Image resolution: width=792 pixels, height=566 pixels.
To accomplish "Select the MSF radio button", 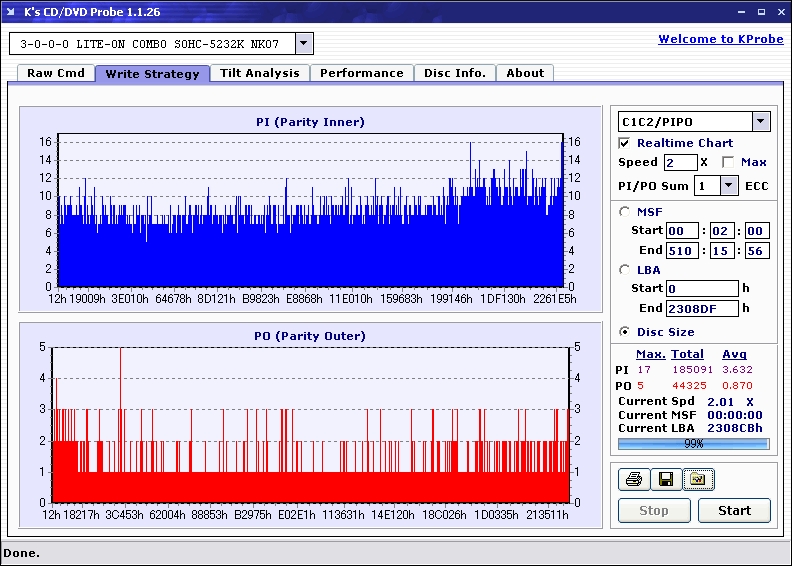I will click(625, 211).
